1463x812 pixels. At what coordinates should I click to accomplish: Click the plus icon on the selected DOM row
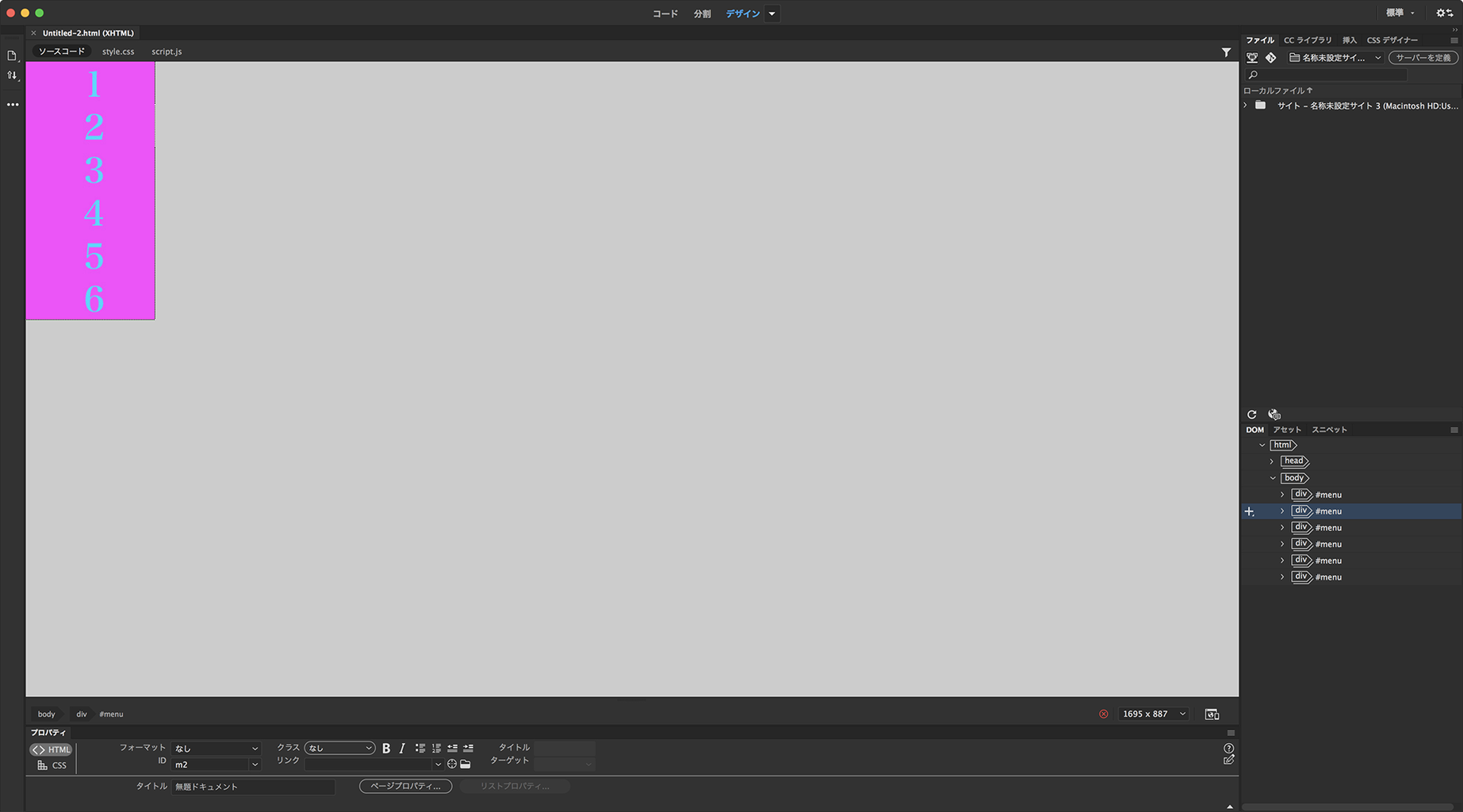(x=1250, y=512)
